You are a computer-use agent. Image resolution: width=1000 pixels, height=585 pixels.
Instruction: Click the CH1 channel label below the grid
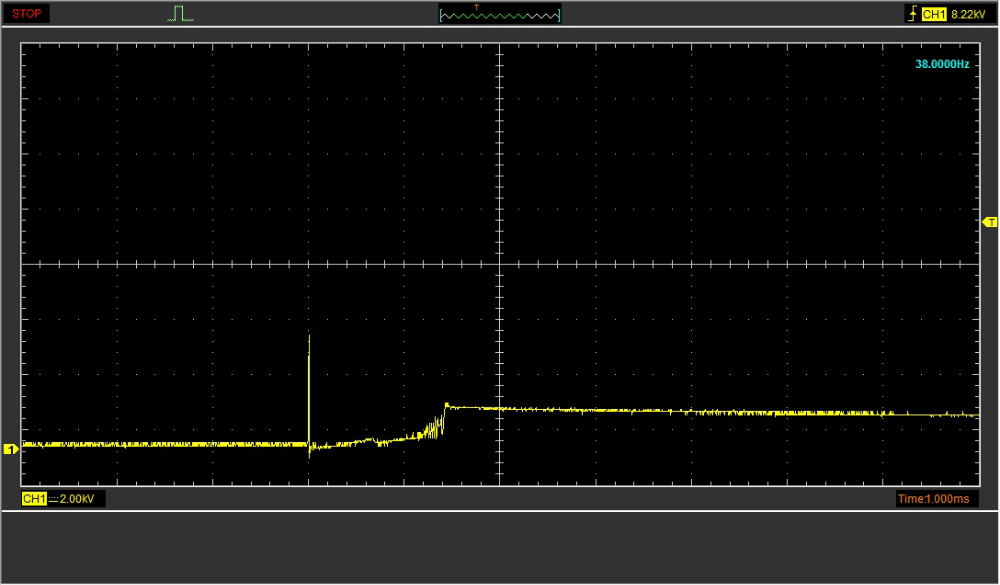click(34, 498)
